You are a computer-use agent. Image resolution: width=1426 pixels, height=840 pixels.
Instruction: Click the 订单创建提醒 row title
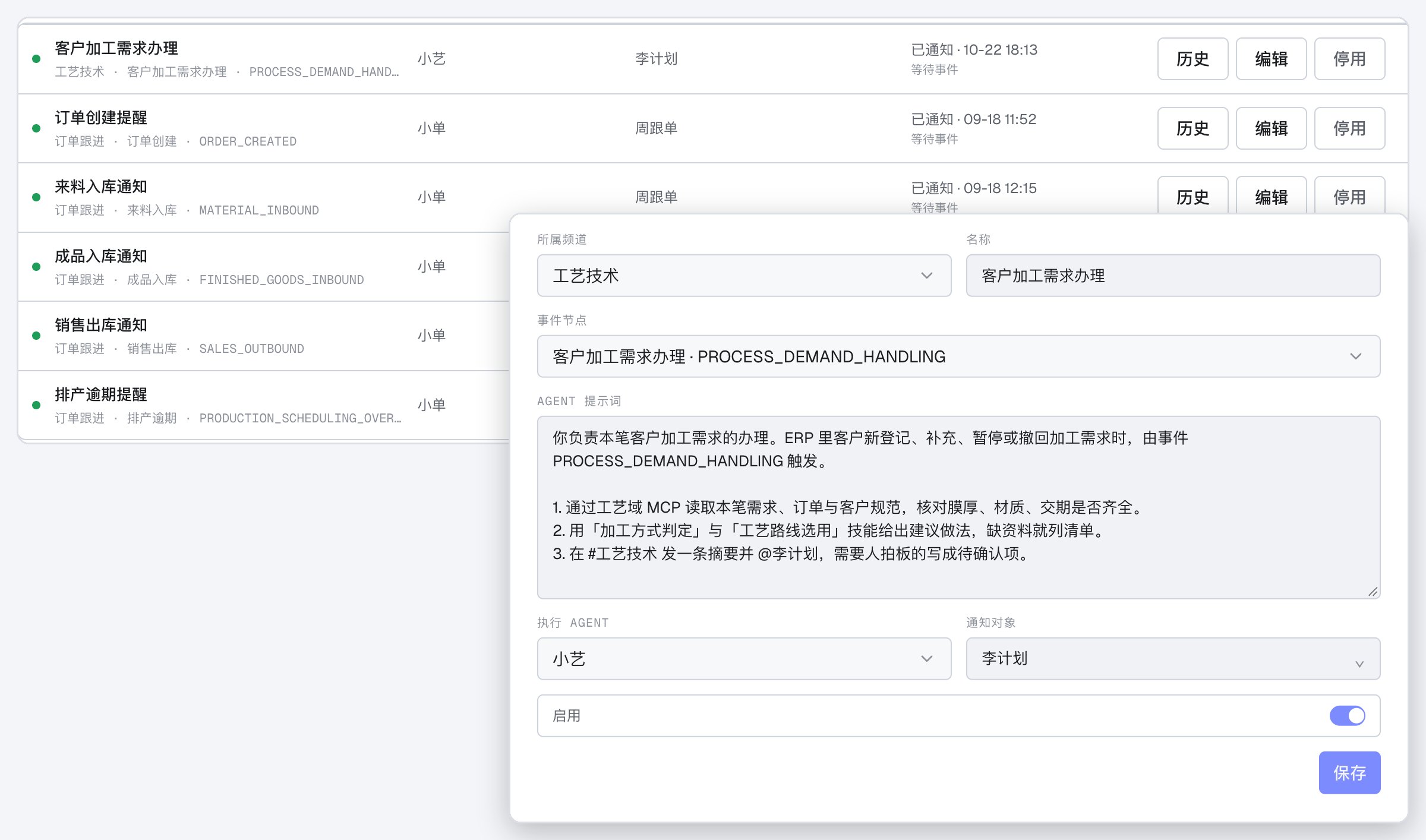coord(101,118)
